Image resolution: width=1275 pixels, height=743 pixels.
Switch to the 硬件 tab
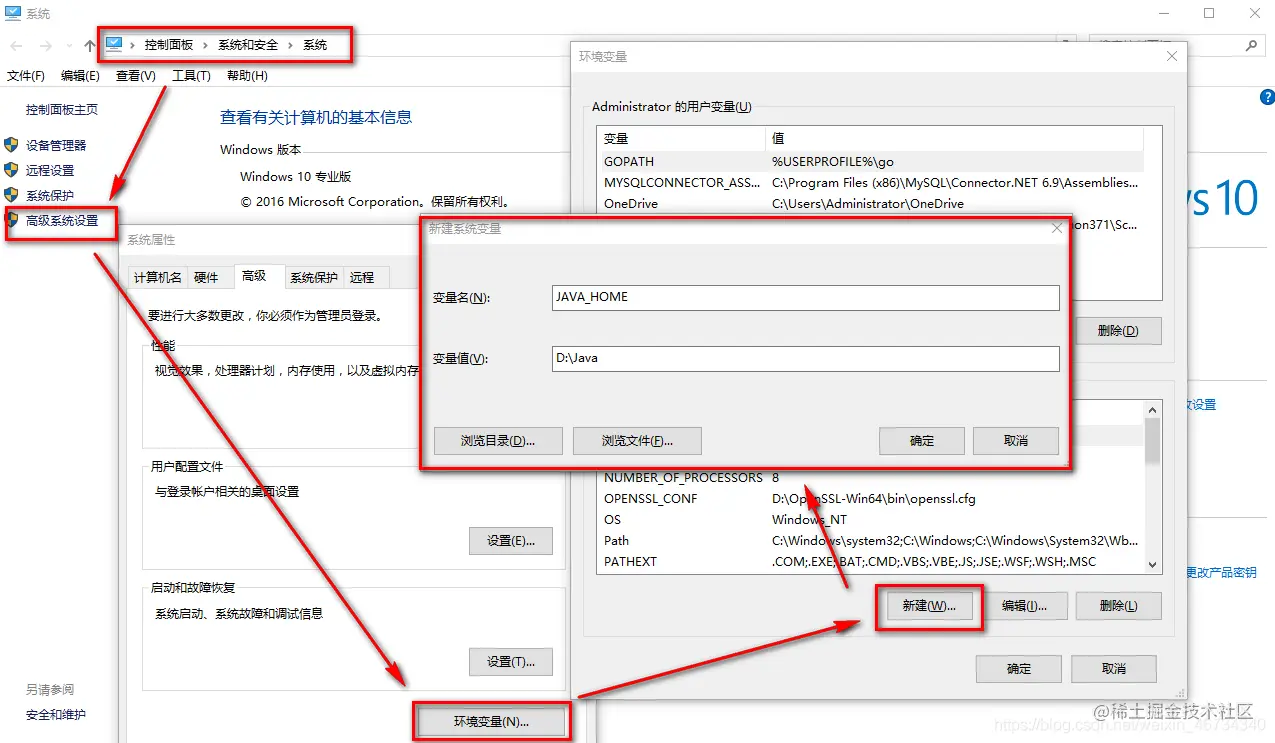206,278
